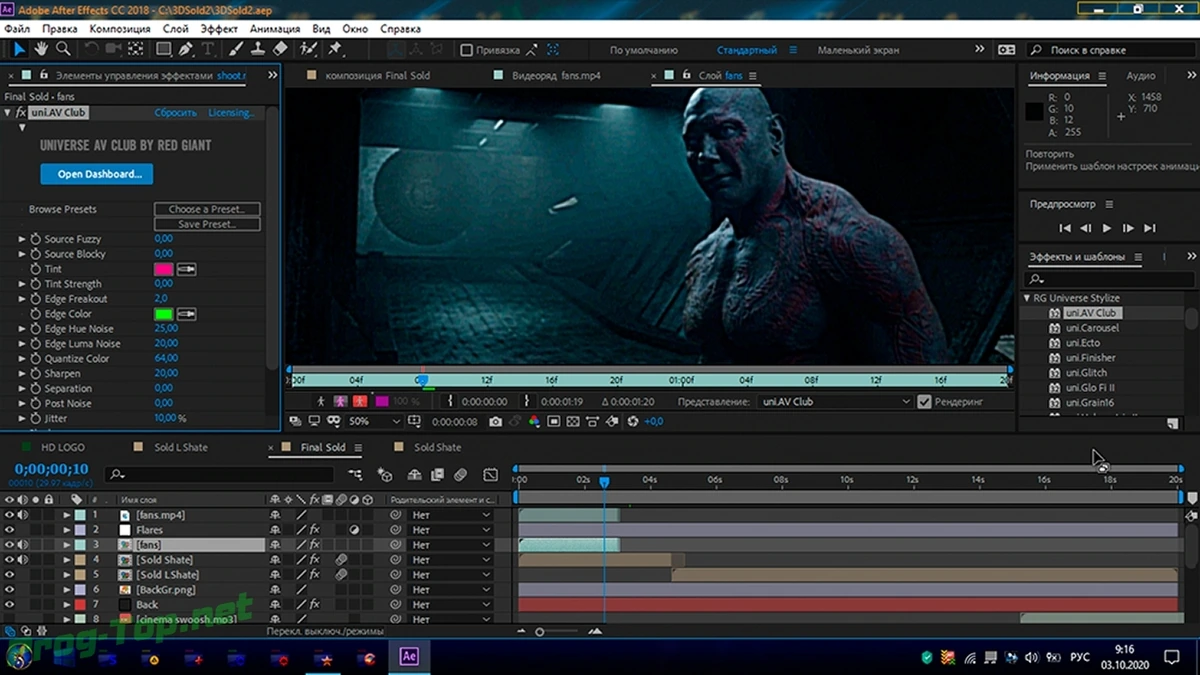The height and width of the screenshot is (675, 1200).
Task: Select the Clone Stamp tool
Action: 258,48
